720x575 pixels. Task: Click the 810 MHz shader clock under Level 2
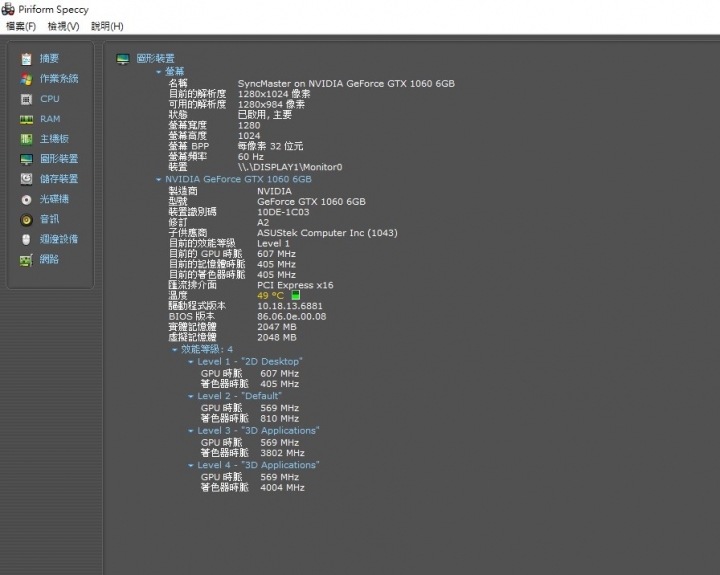pos(280,418)
